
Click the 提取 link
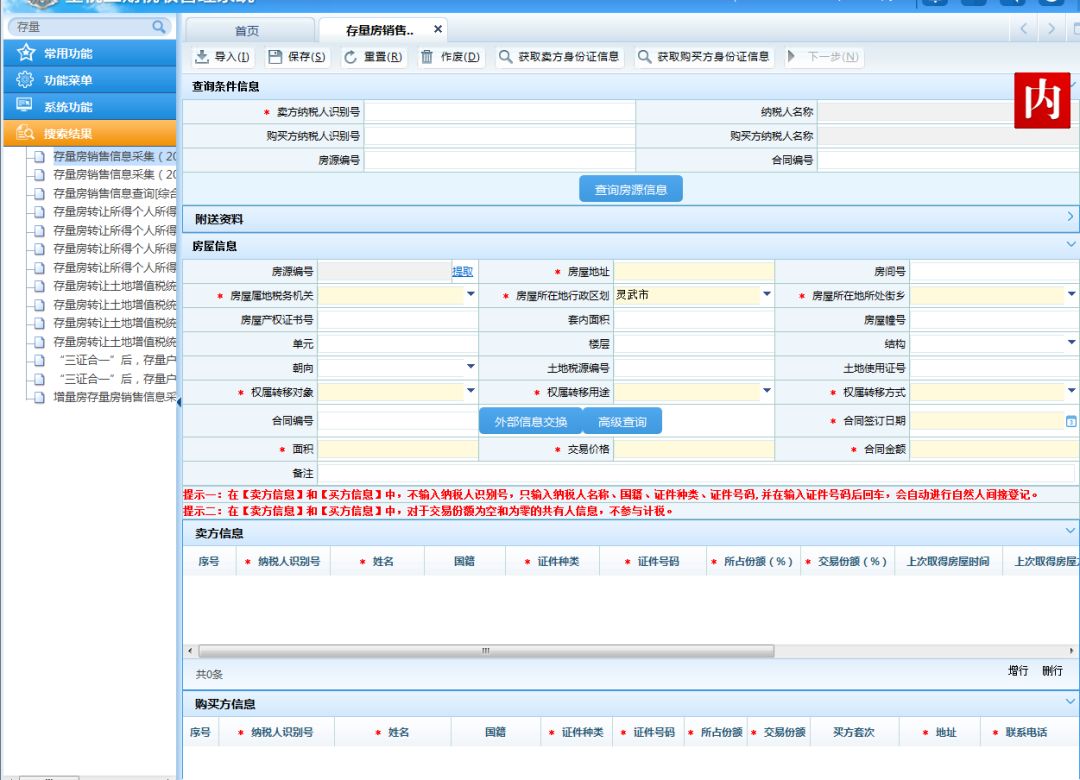coord(462,271)
